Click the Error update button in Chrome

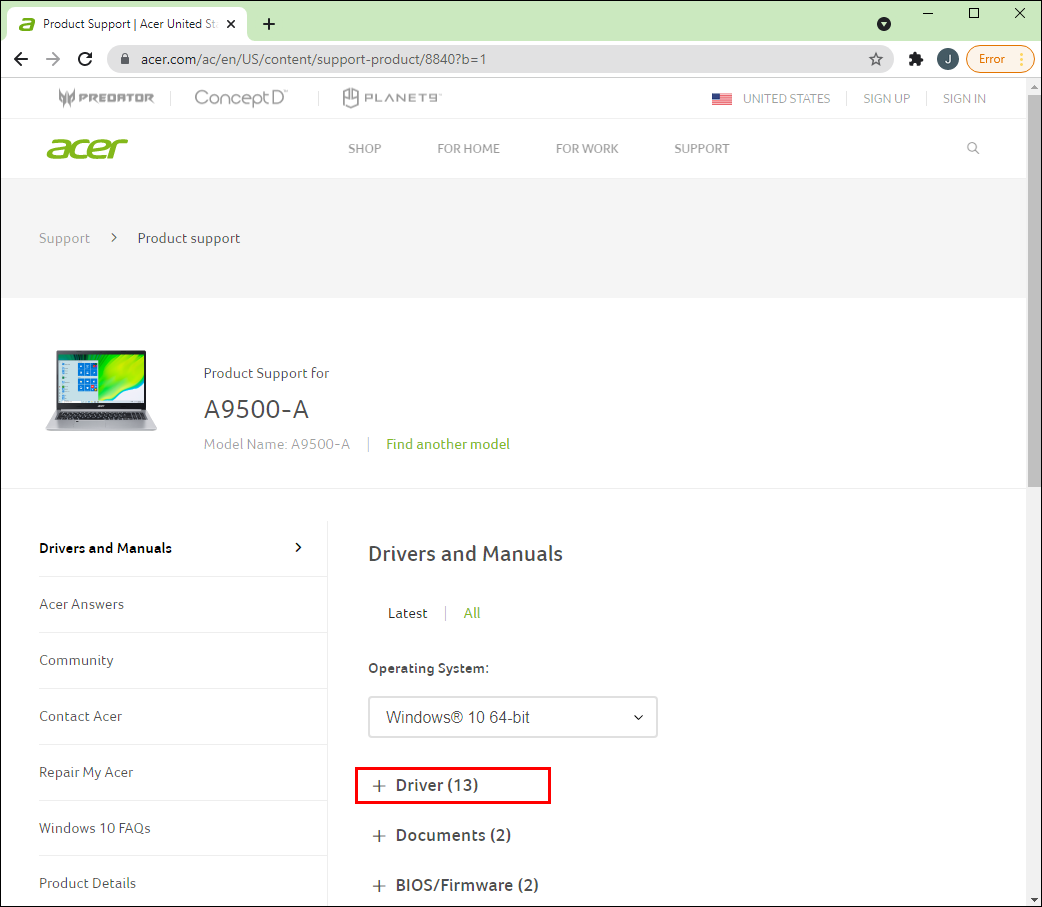pos(999,59)
